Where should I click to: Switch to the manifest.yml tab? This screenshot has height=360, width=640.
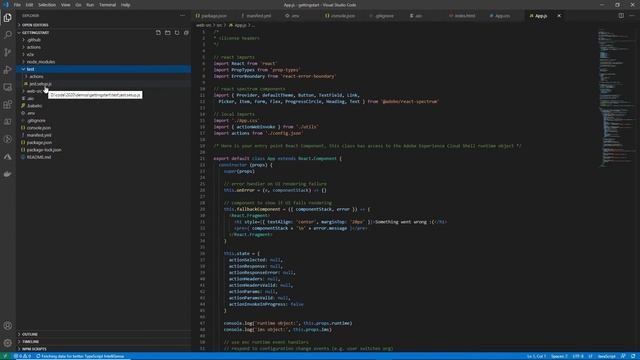257,16
